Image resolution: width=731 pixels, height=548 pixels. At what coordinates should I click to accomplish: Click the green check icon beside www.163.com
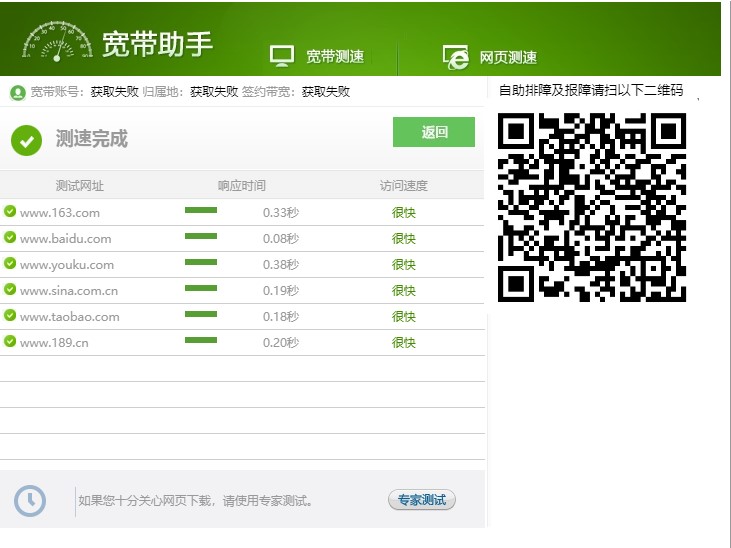(x=10, y=211)
